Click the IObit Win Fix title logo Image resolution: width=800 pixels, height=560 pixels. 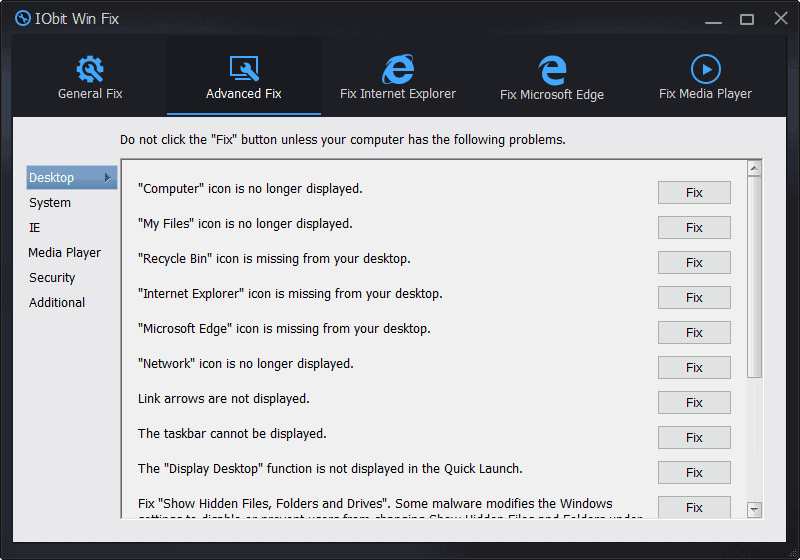[22, 18]
